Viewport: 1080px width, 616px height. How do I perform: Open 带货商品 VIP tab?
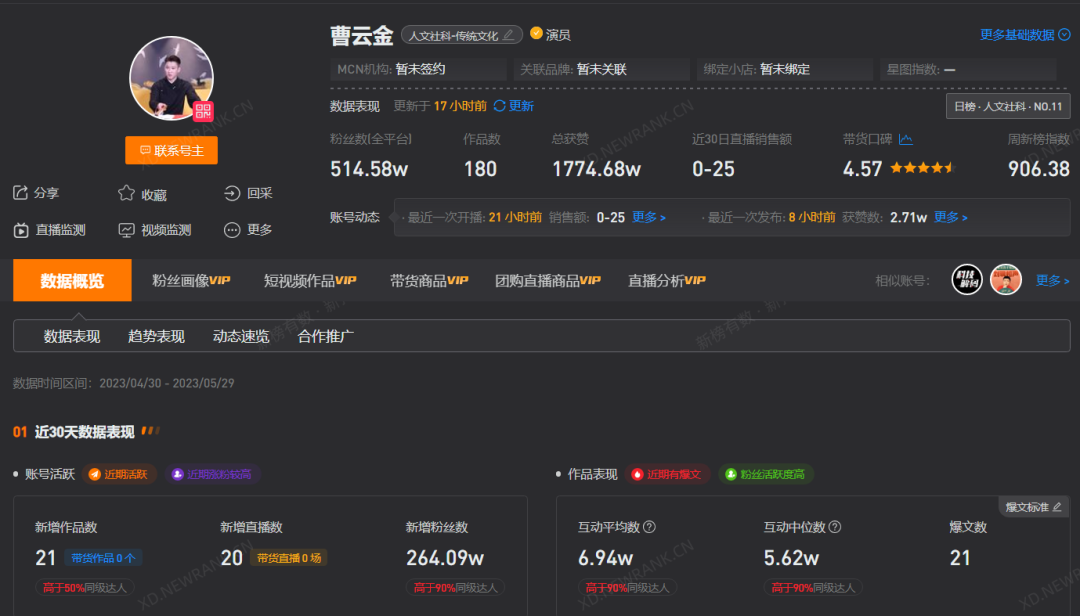click(428, 280)
